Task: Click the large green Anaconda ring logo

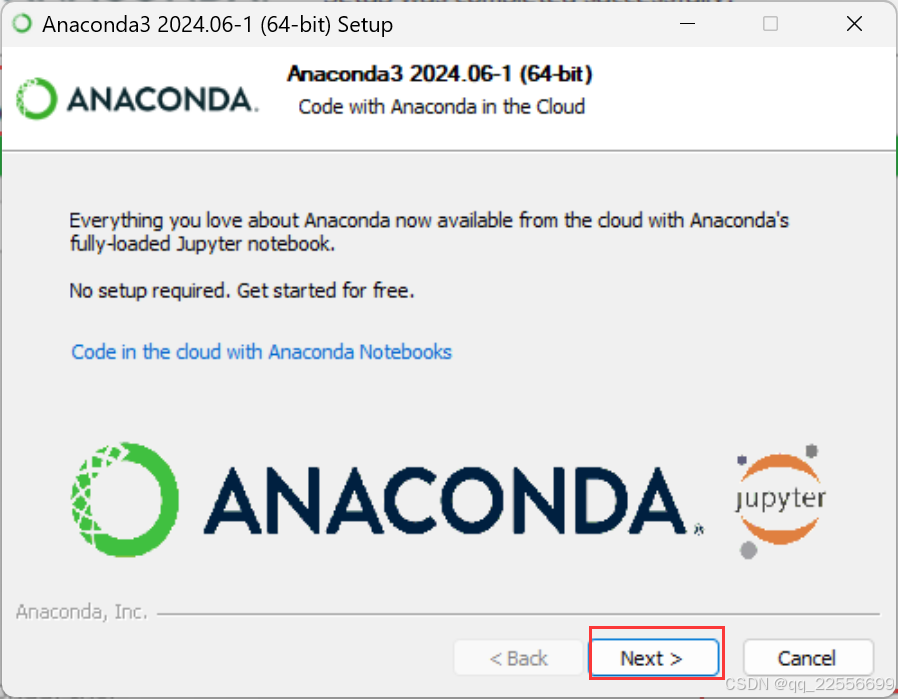Action: 124,499
